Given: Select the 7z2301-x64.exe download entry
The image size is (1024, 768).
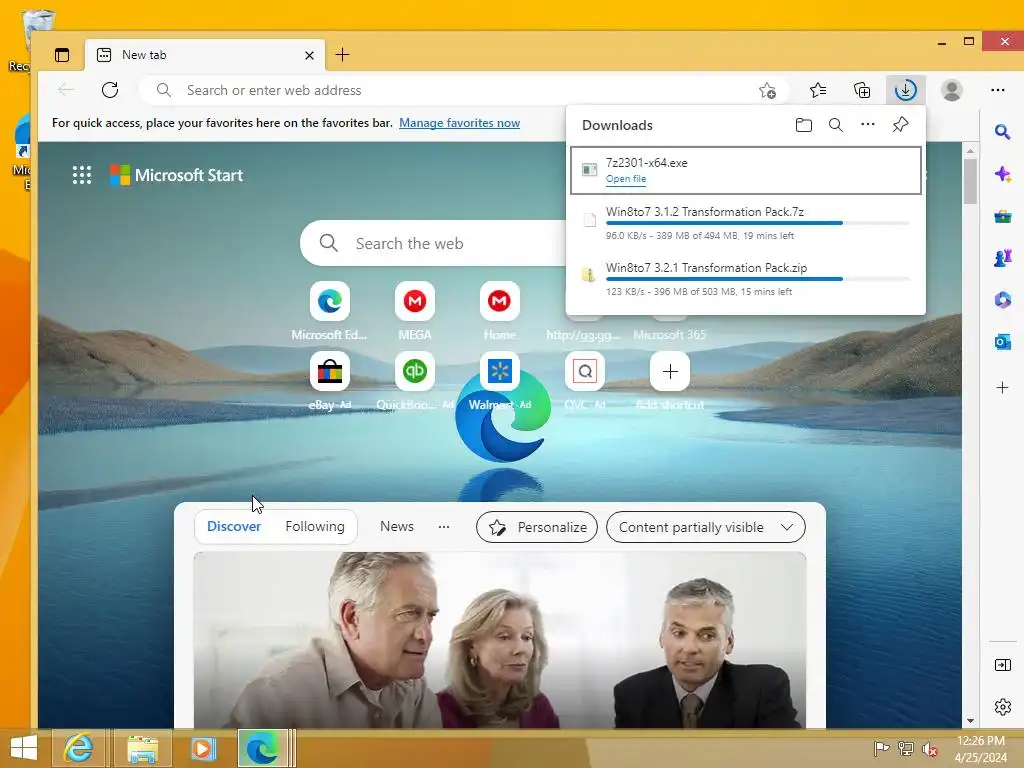Looking at the screenshot, I should point(746,170).
